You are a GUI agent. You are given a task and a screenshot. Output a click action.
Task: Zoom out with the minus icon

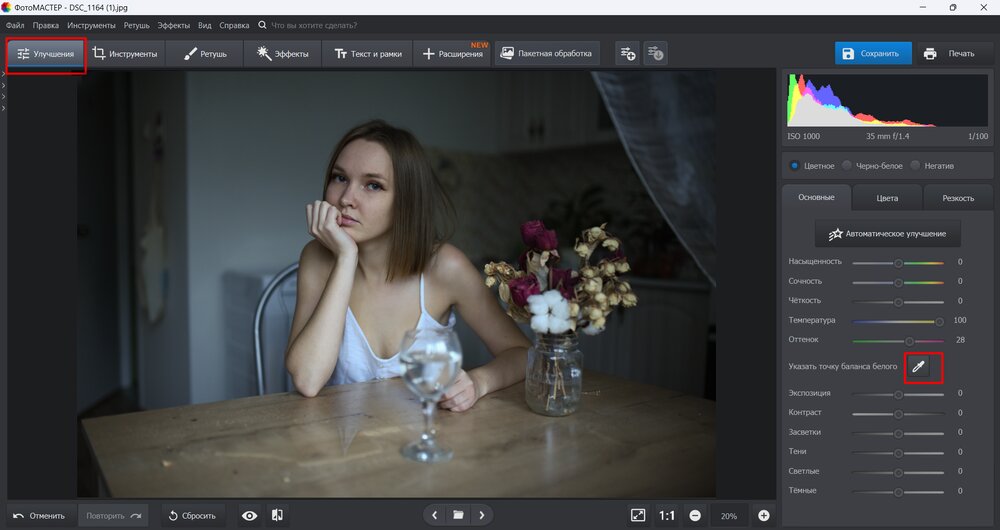click(x=694, y=515)
